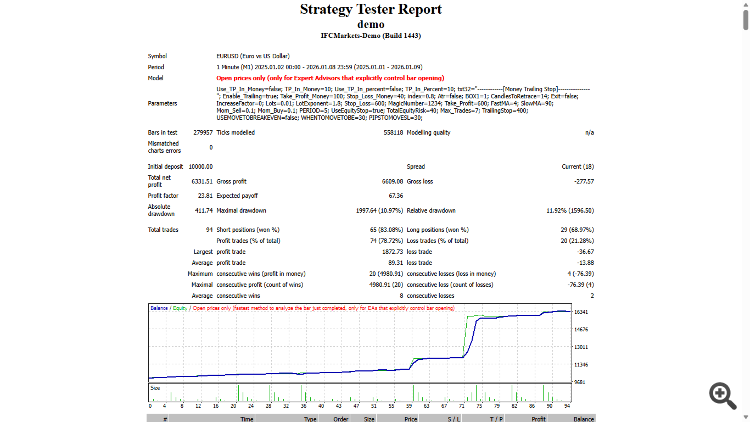Click the 'Time' column header

[x=247, y=419]
